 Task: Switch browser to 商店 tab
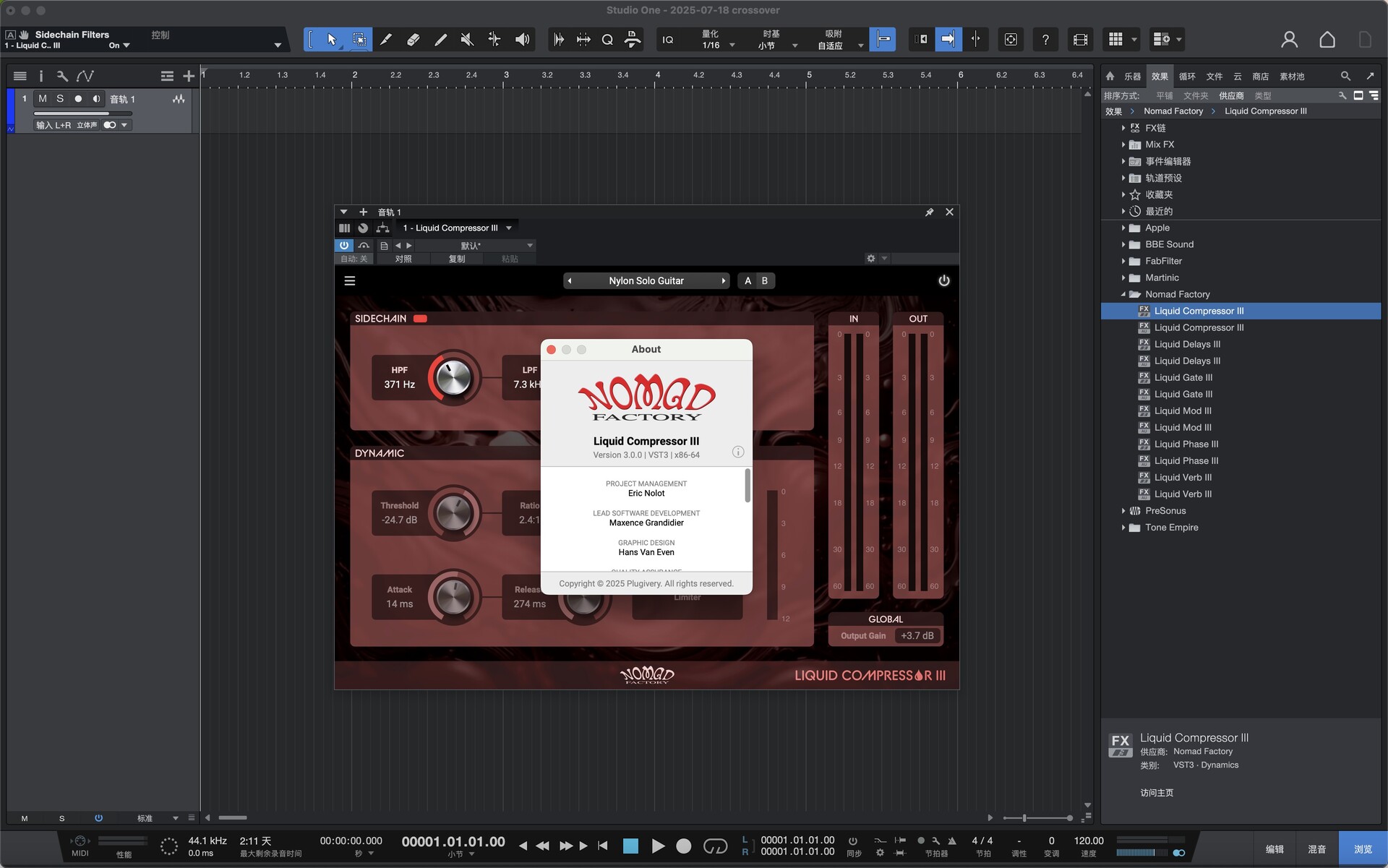point(1260,76)
